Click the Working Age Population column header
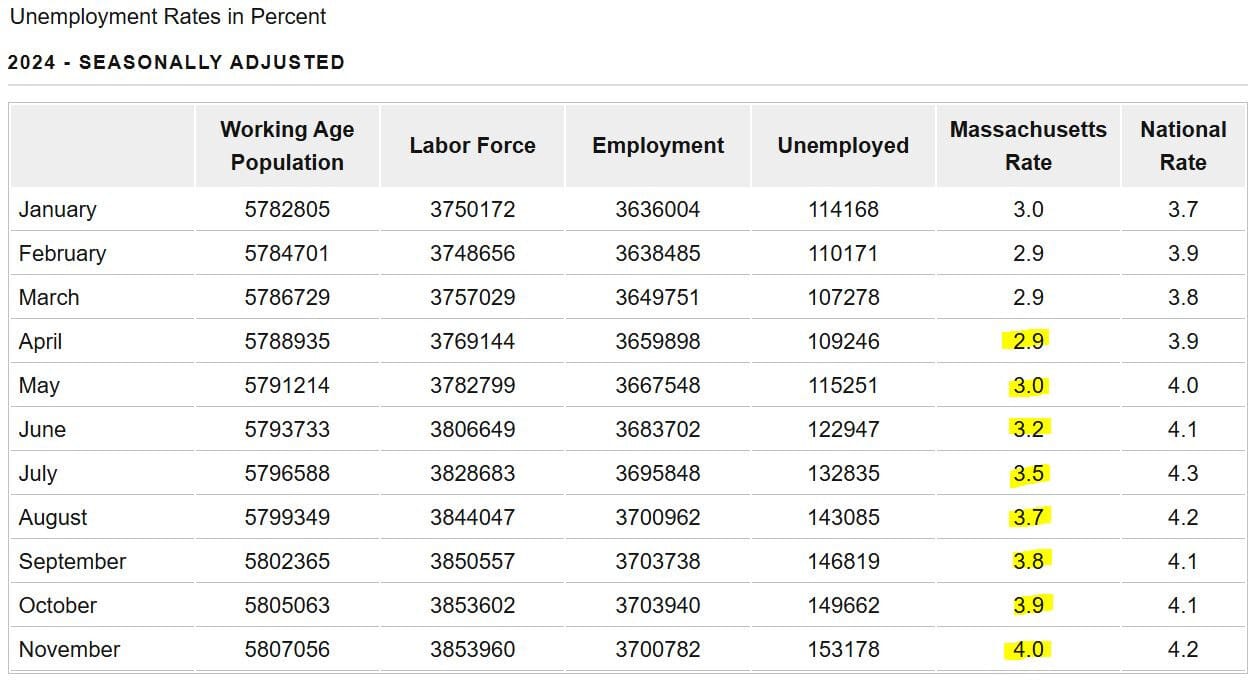The image size is (1255, 686). 287,146
